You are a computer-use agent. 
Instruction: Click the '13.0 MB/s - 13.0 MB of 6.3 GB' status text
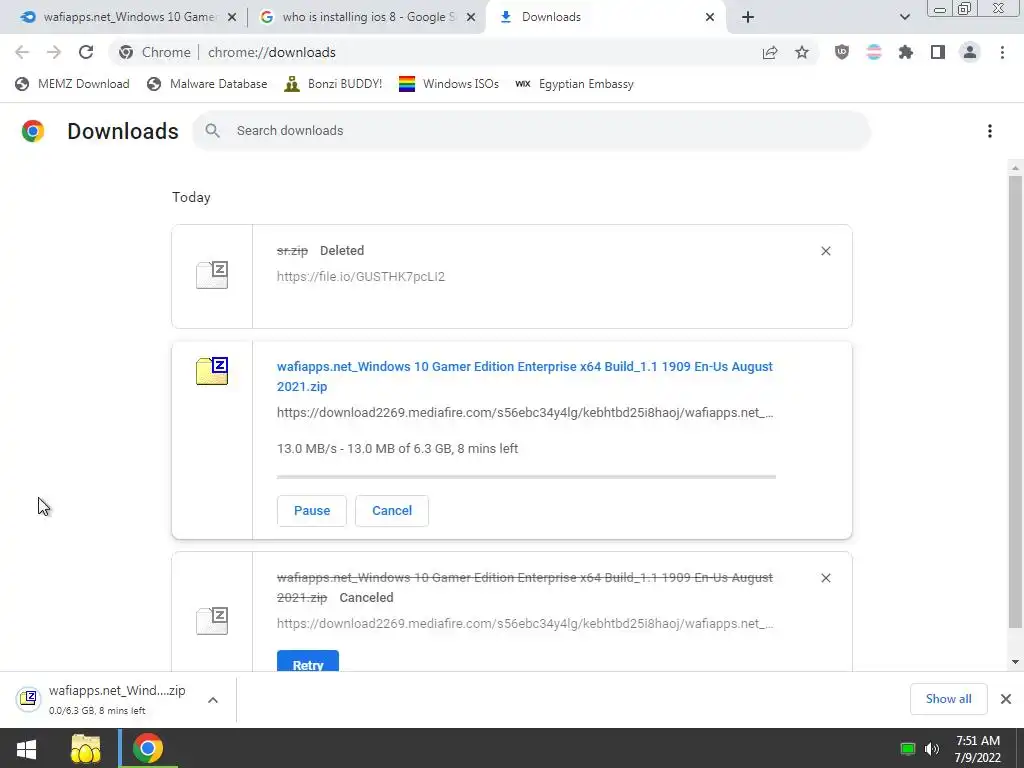398,449
